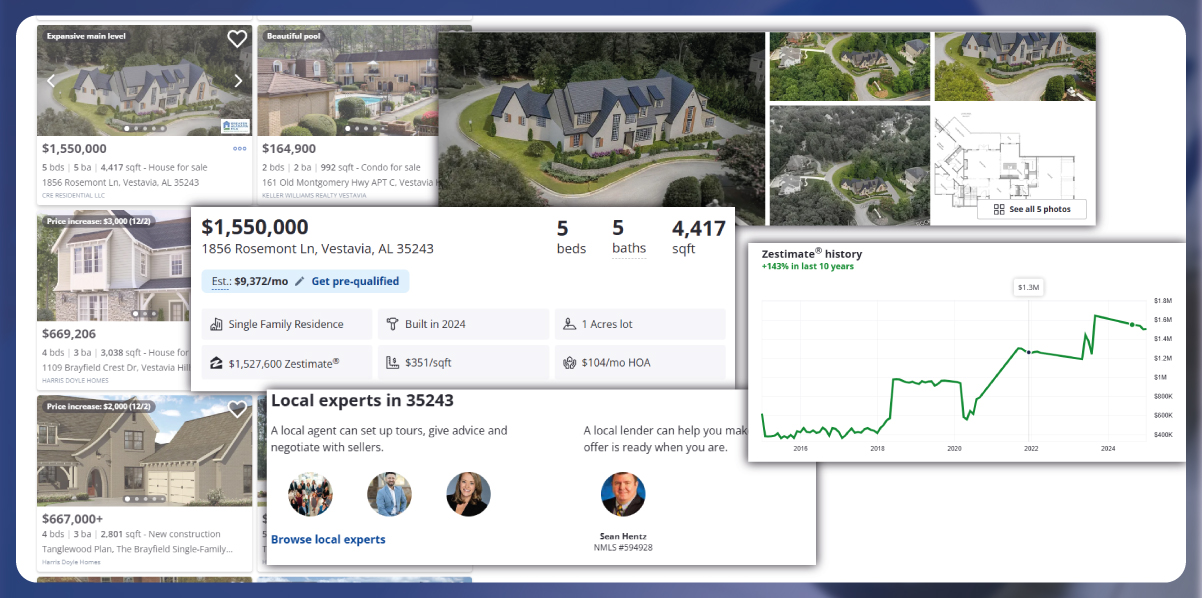Click the Est.: $9,372/mo payment estimate
The image size is (1202, 598).
tap(250, 282)
